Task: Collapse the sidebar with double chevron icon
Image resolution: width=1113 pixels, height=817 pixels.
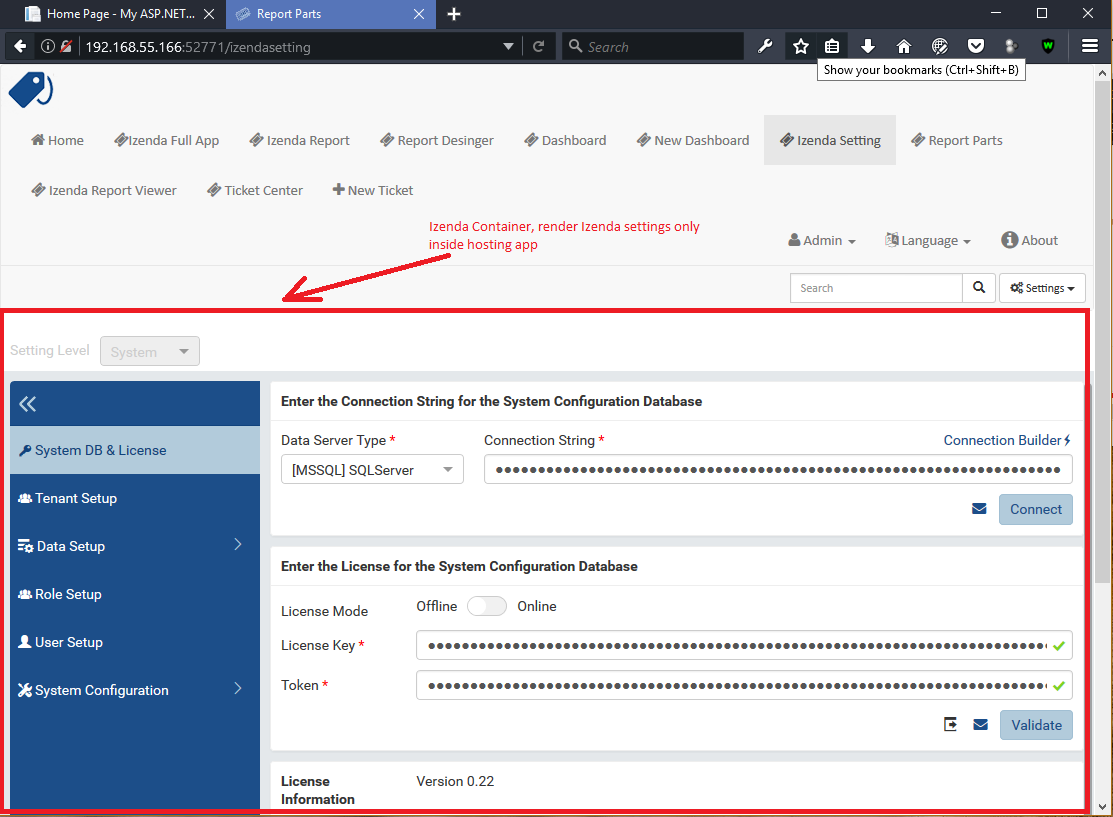Action: [x=28, y=404]
